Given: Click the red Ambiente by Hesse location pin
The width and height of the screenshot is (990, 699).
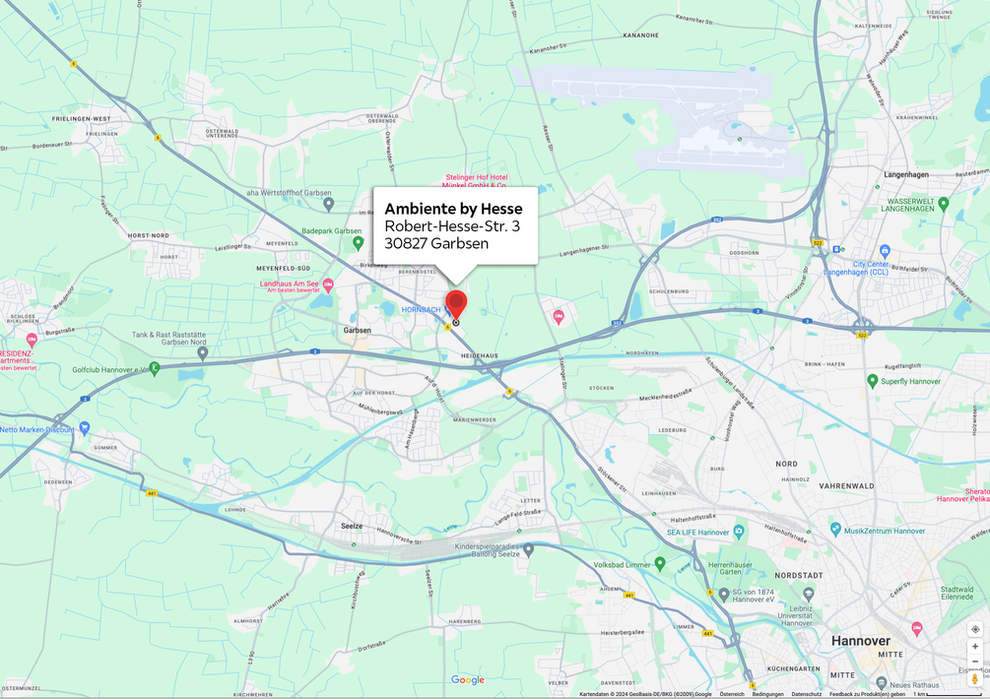Looking at the screenshot, I should point(456,304).
